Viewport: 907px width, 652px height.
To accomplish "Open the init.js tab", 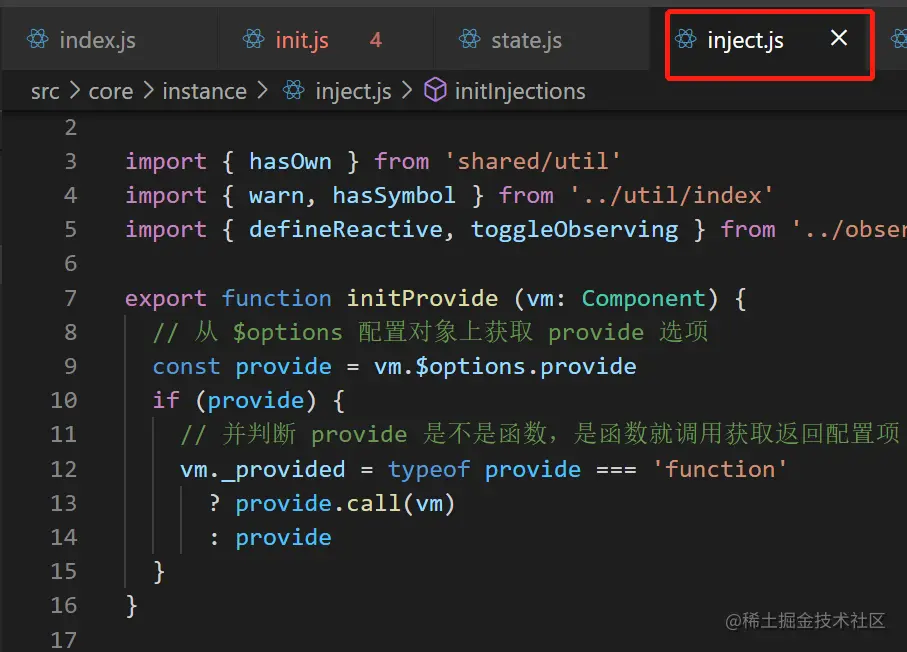I will 326,40.
